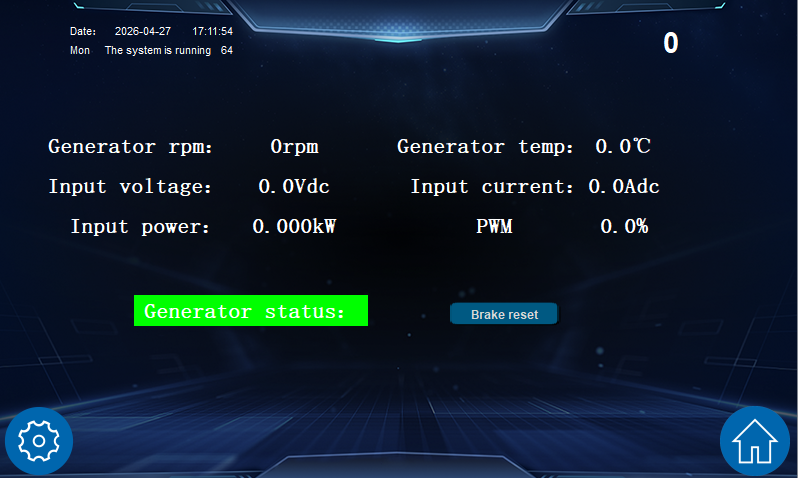This screenshot has height=478, width=798.
Task: Click the Generator temp value 0.0℃
Action: coord(623,147)
